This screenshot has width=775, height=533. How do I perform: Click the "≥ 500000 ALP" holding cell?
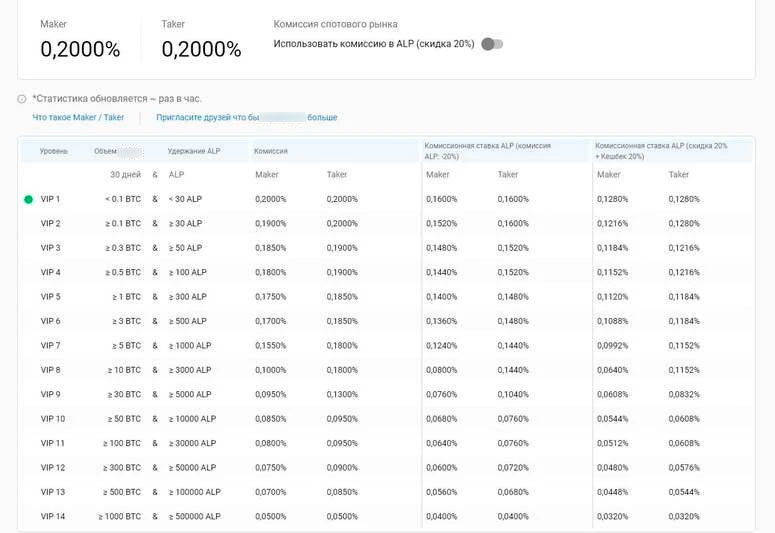194,516
